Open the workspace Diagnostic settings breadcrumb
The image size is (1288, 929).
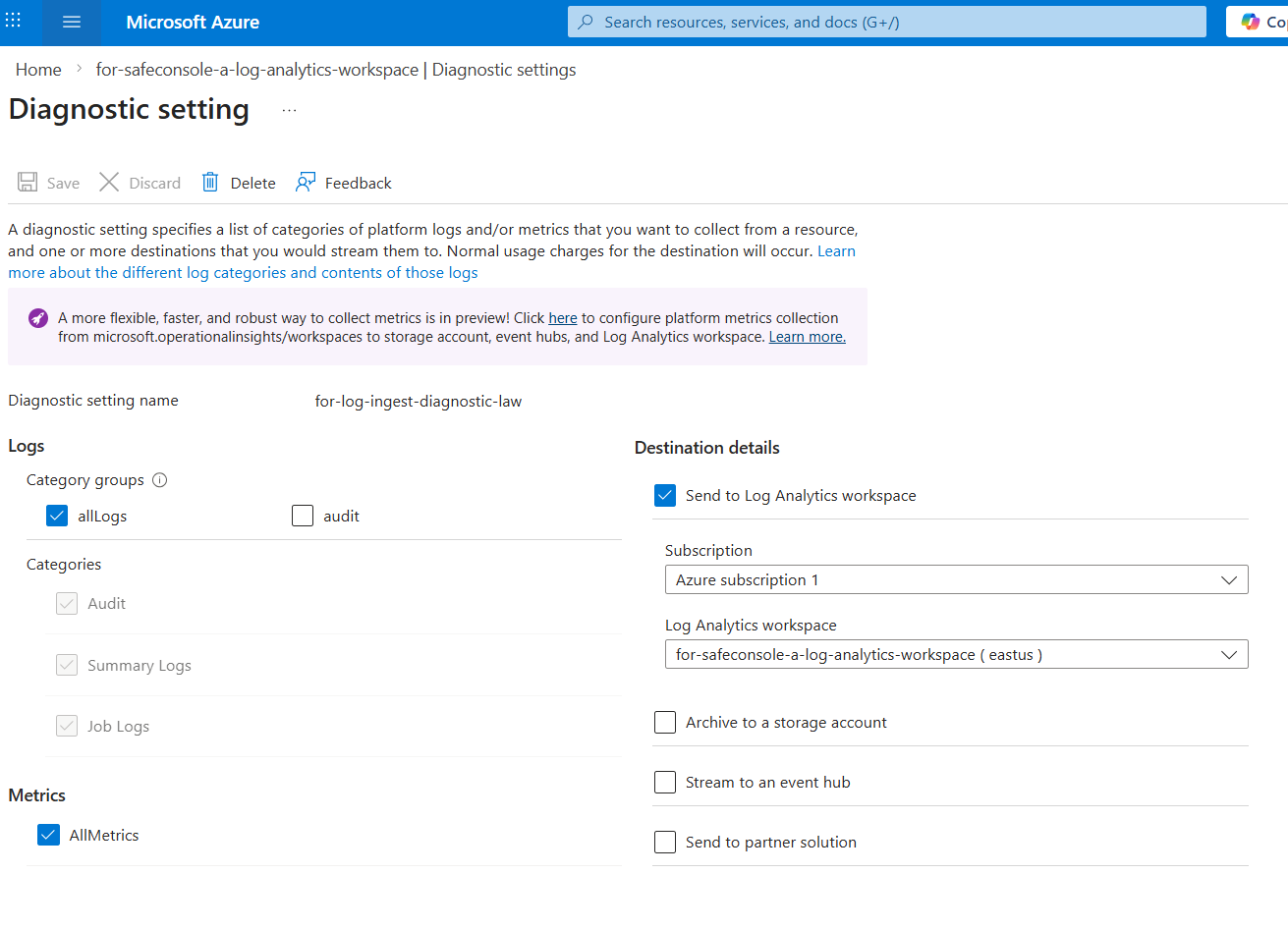click(x=336, y=70)
